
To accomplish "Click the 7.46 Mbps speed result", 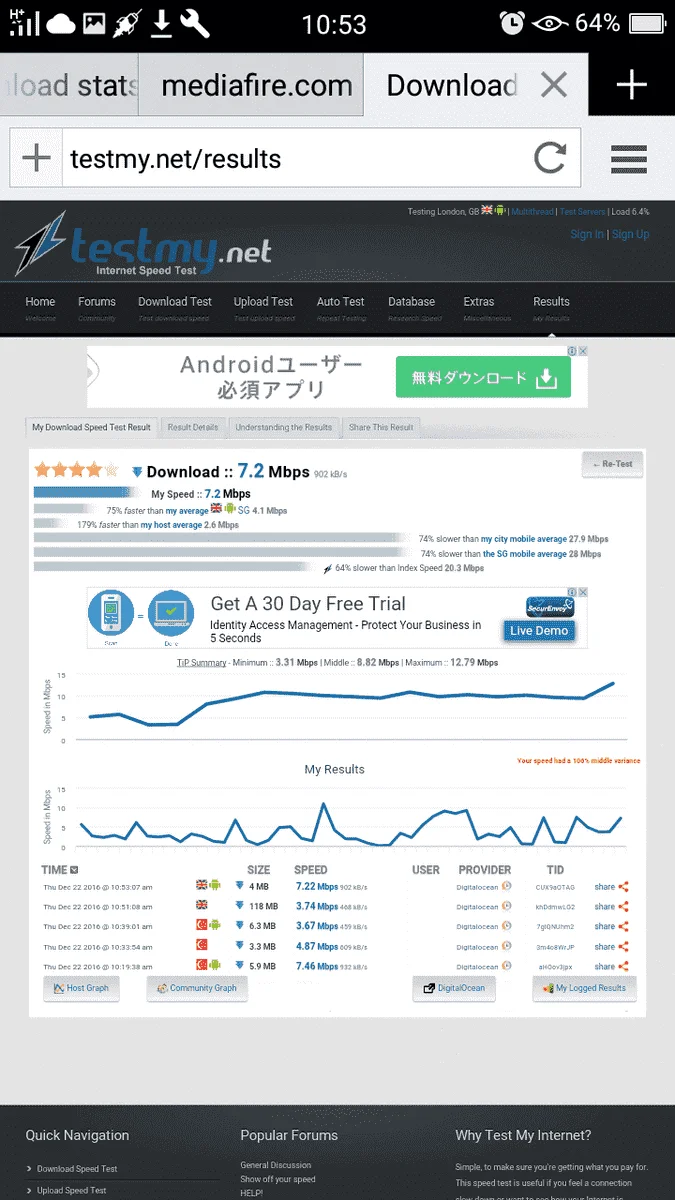I will 317,967.
